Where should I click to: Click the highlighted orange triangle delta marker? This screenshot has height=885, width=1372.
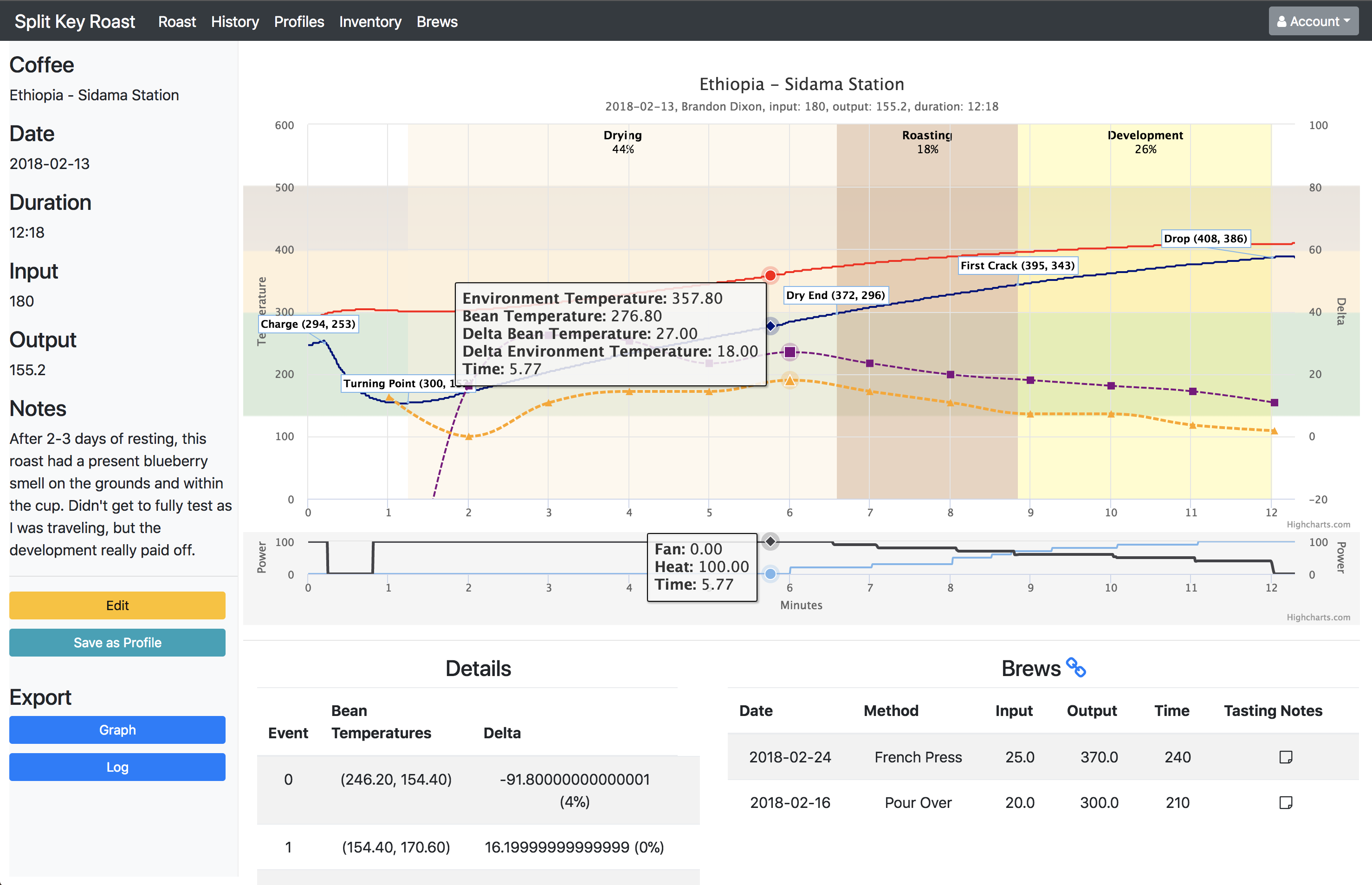[790, 380]
